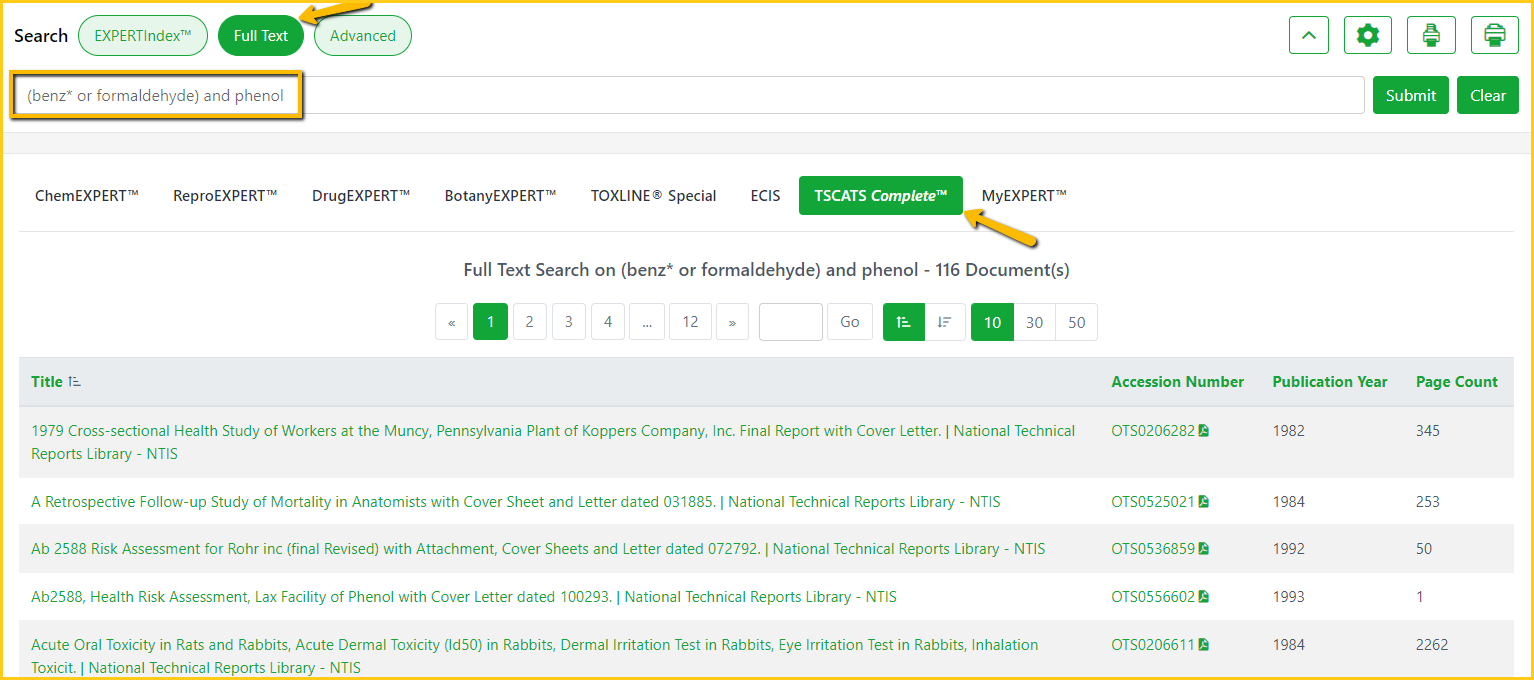Click the narrow printer icon button
The image size is (1534, 680).
tap(1431, 36)
